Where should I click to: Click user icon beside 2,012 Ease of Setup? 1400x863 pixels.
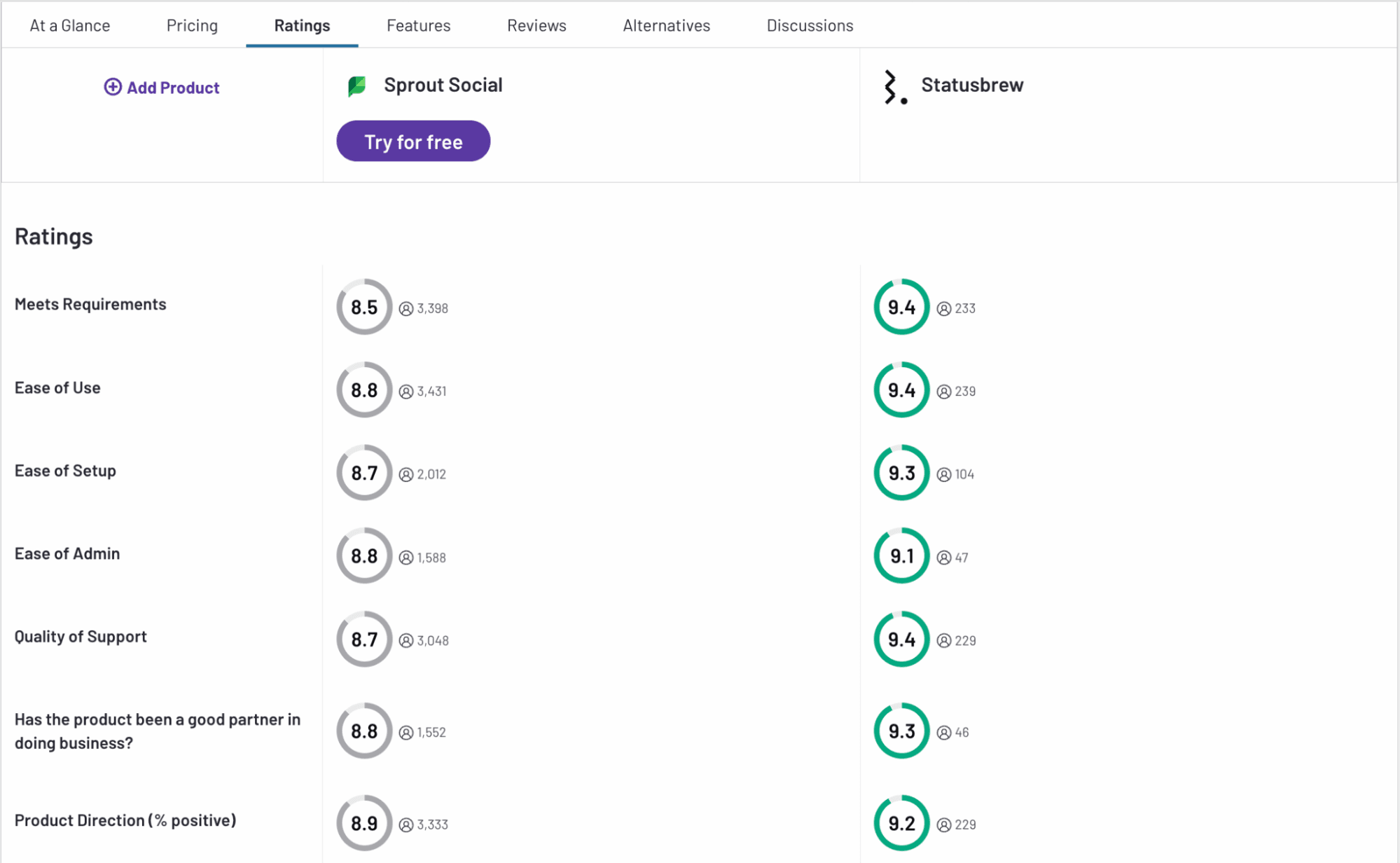click(x=406, y=475)
